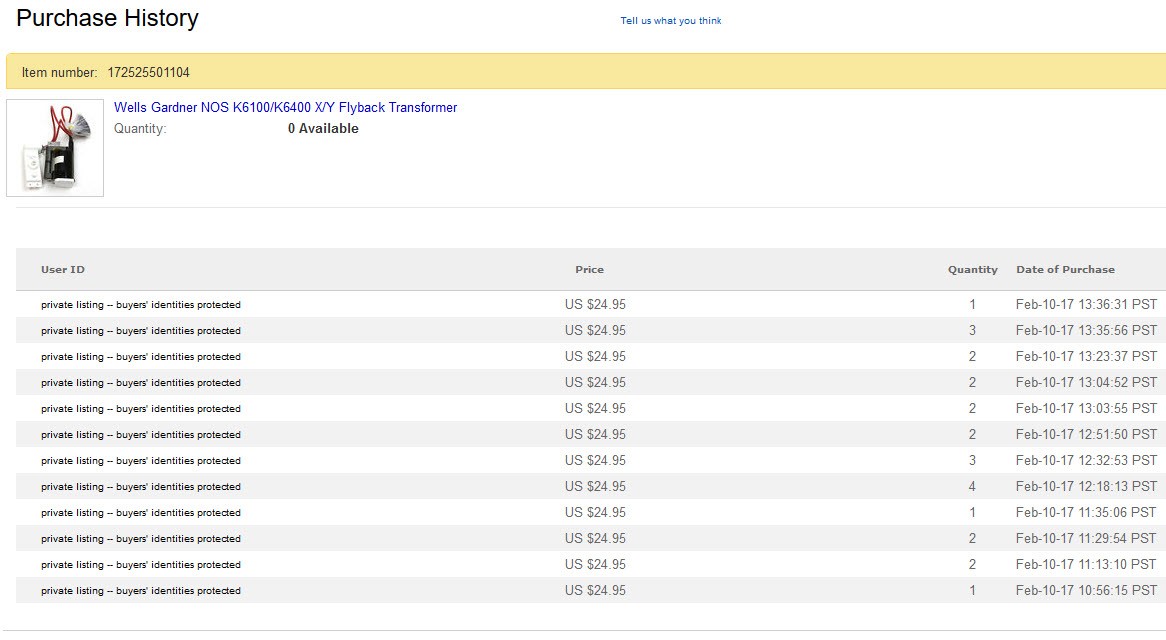This screenshot has width=1166, height=640.
Task: Select the purchase dated Feb-10-17 13:35:56 PST
Action: 1086,331
